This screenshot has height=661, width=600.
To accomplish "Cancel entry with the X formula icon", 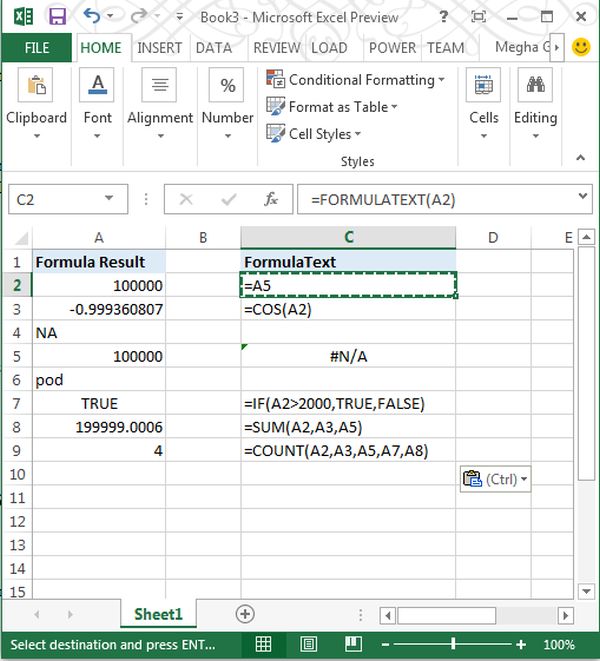I will 186,199.
